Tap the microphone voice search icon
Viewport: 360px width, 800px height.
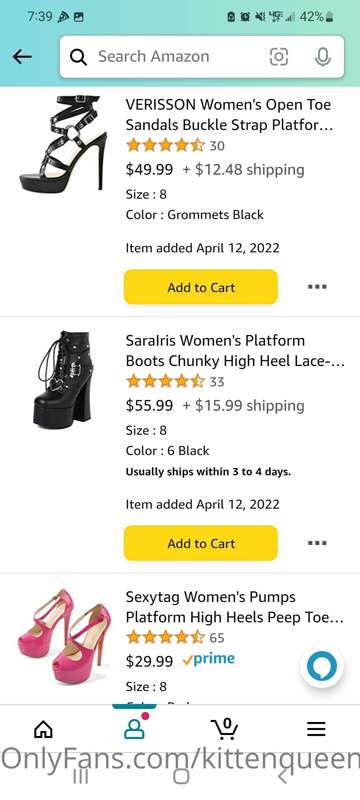322,57
